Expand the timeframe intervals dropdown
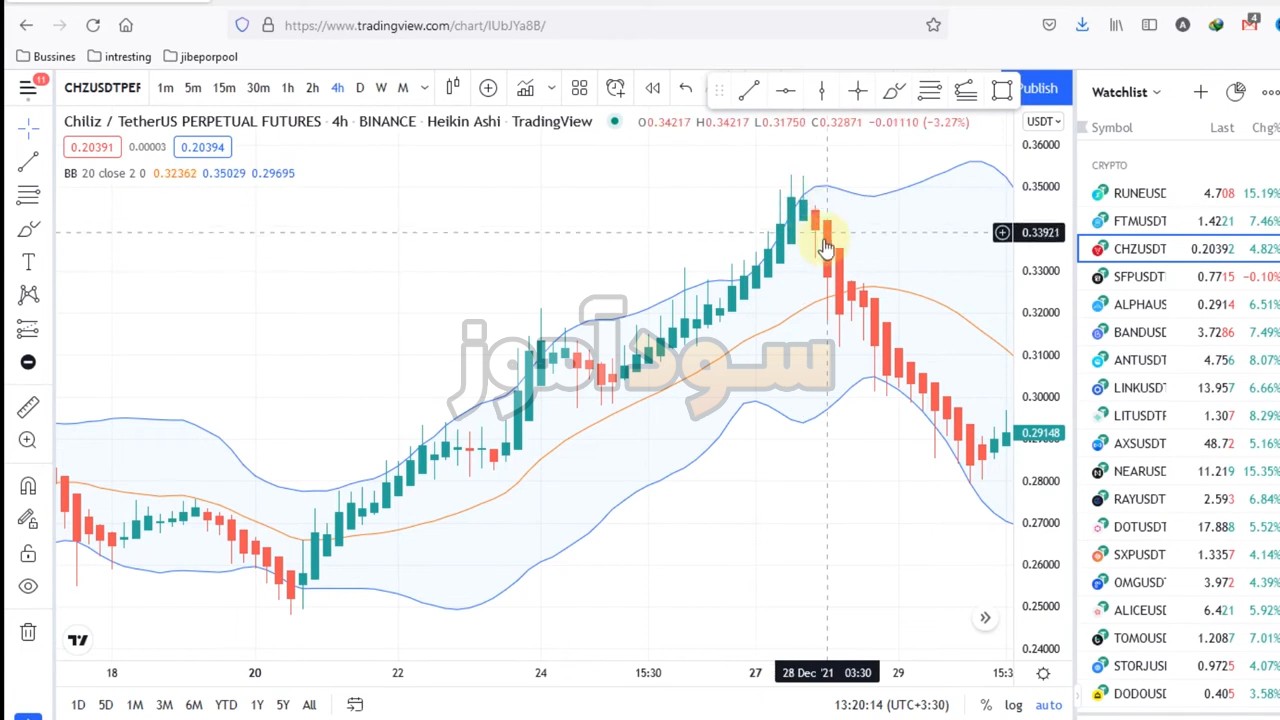This screenshot has height=720, width=1280. 424,88
